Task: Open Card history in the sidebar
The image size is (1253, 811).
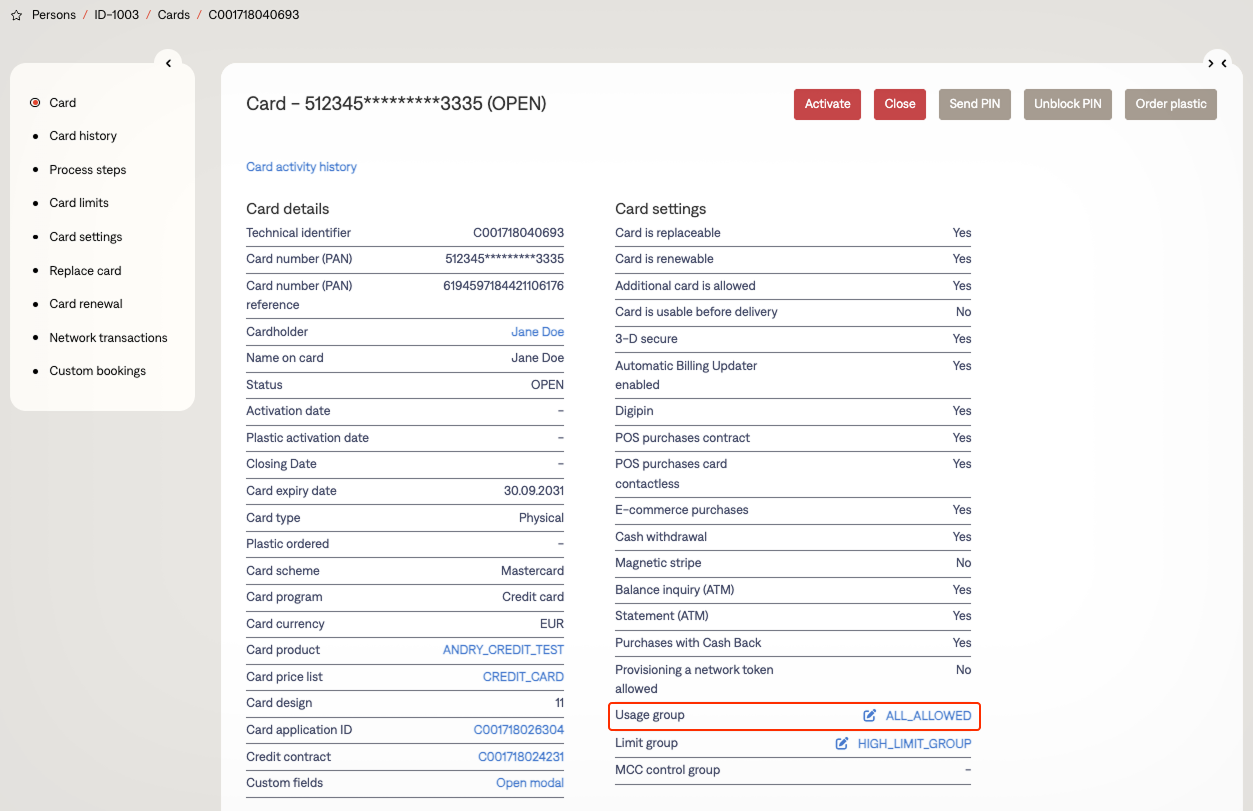Action: (x=83, y=136)
